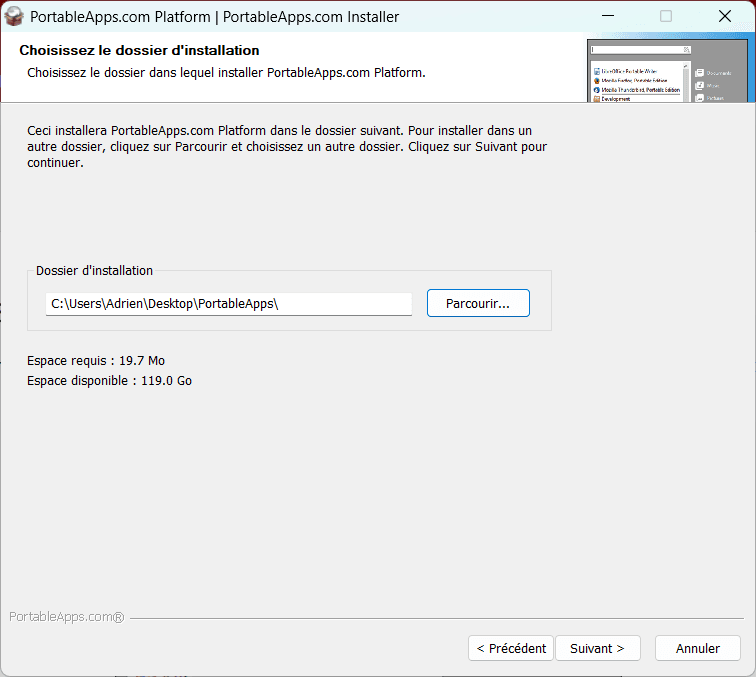The height and width of the screenshot is (677, 756).
Task: Go back with the < Précédent button
Action: pos(511,648)
